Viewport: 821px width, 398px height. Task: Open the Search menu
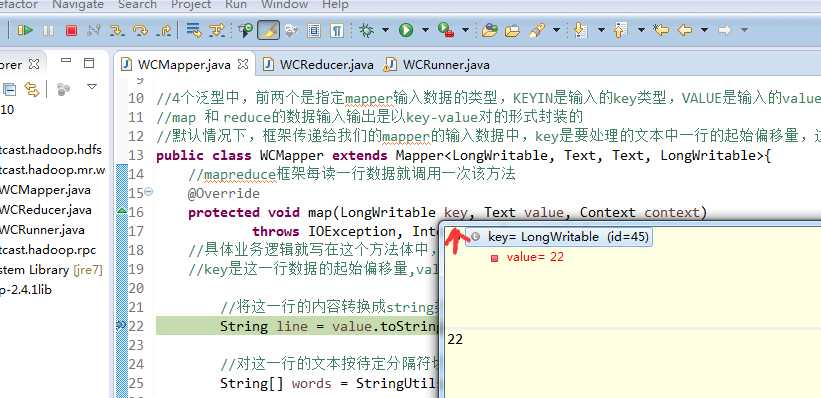click(137, 5)
